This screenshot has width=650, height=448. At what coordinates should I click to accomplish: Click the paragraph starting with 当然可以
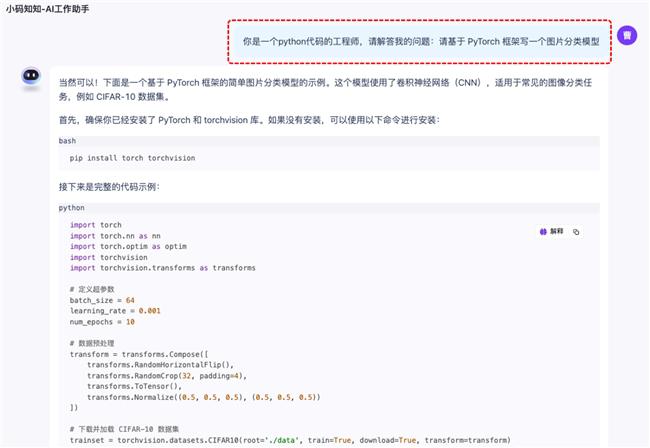tap(325, 90)
